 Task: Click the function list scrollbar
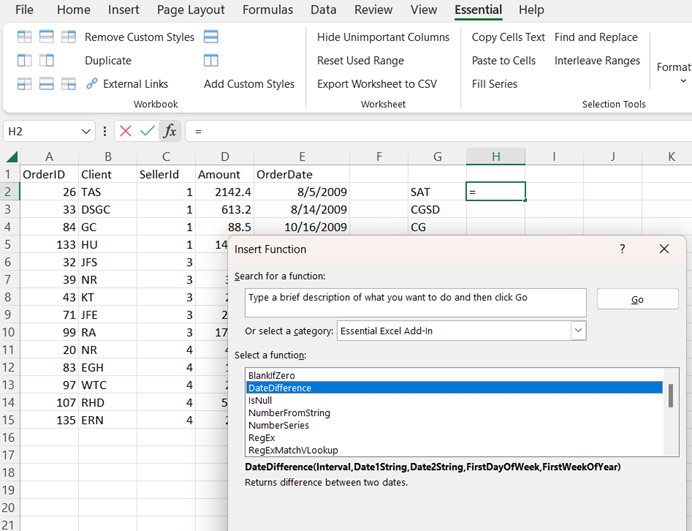(670, 395)
